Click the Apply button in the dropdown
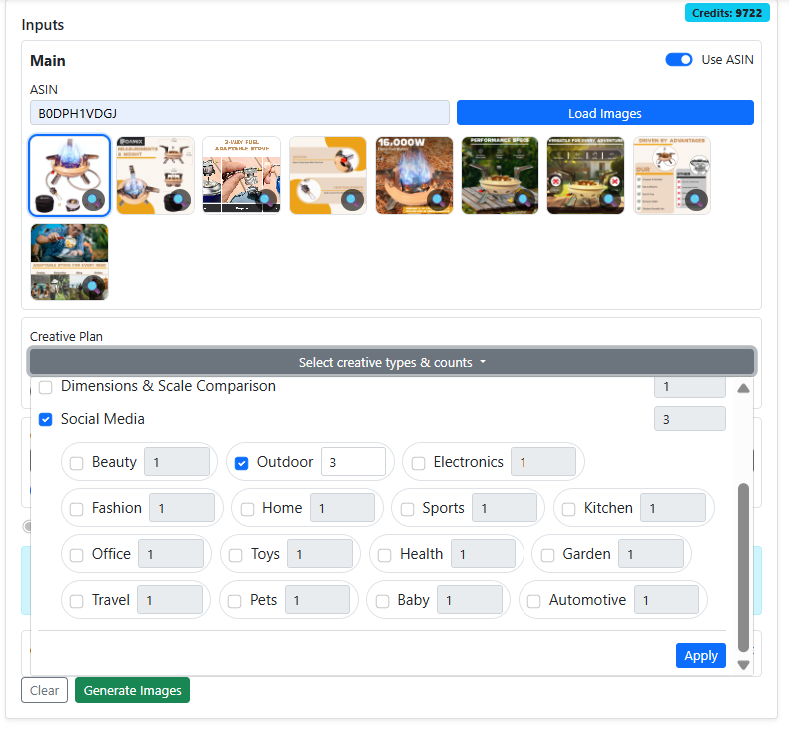The image size is (789, 733). (700, 655)
